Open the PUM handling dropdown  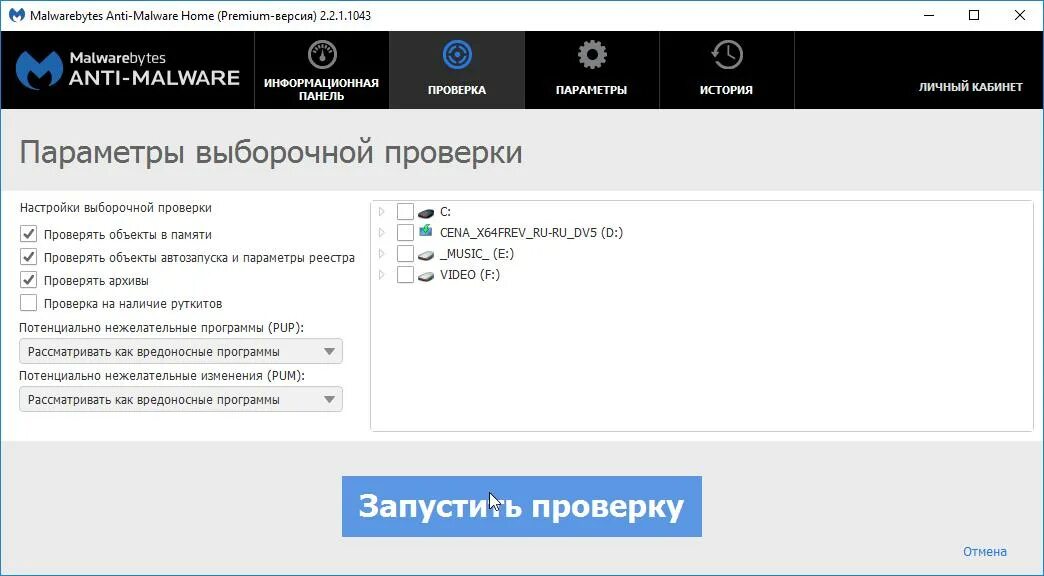click(181, 400)
